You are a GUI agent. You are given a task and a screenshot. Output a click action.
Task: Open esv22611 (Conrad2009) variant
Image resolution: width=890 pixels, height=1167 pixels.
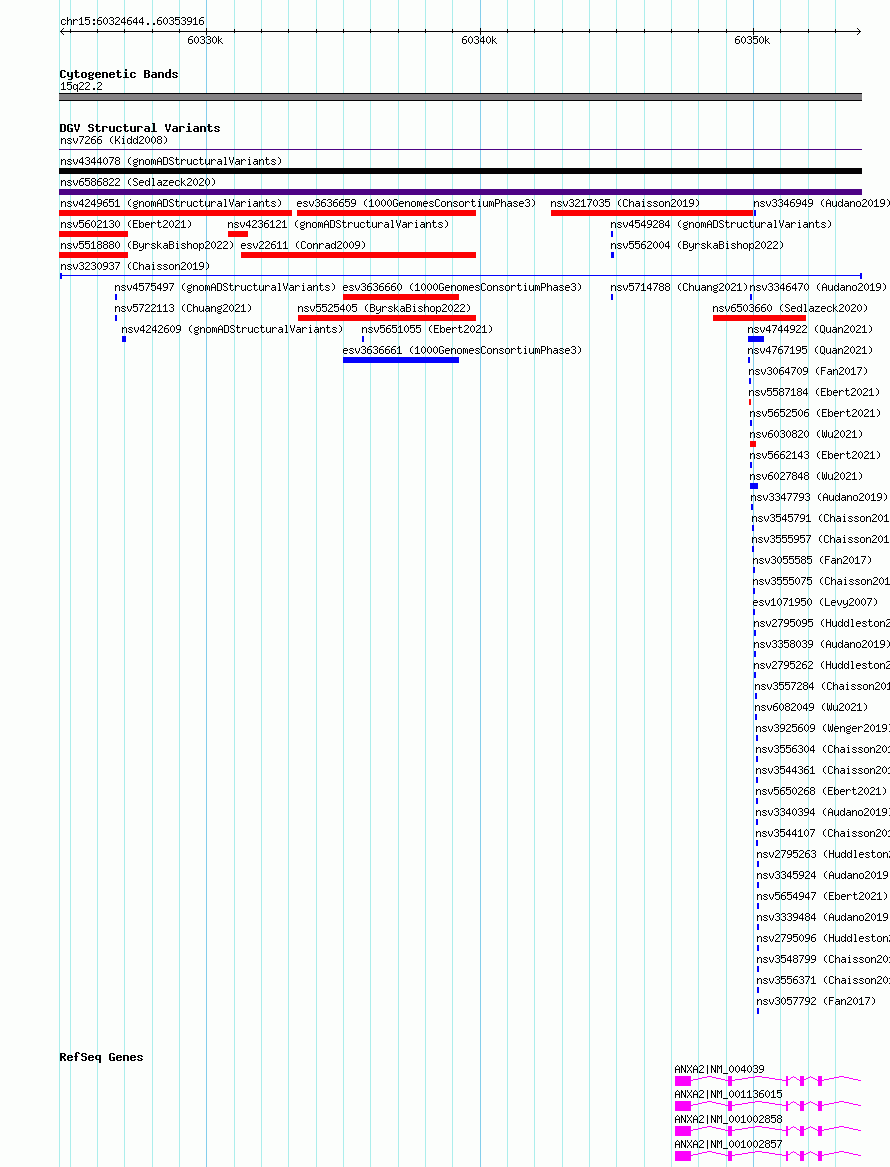click(x=303, y=245)
